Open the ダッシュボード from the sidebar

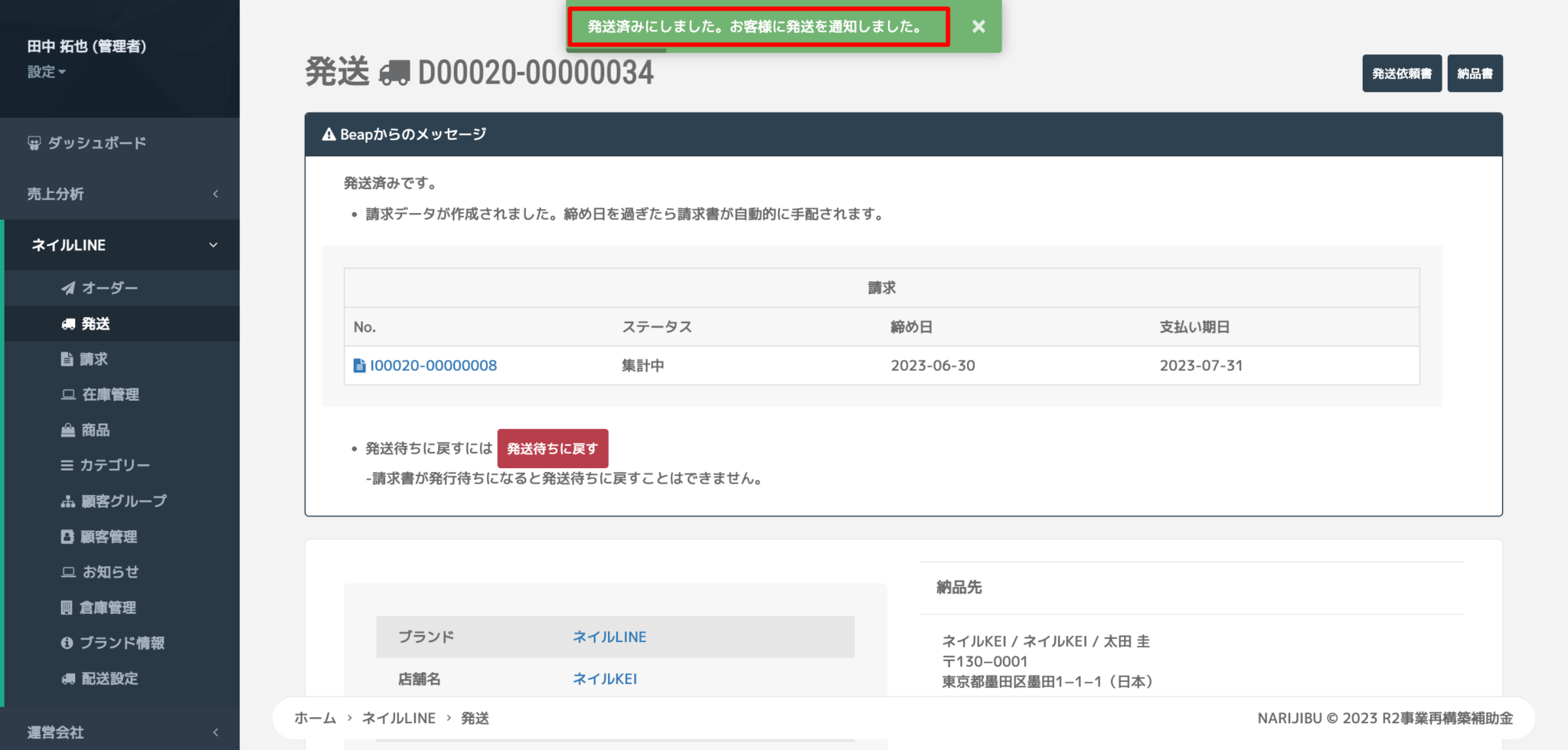(96, 142)
